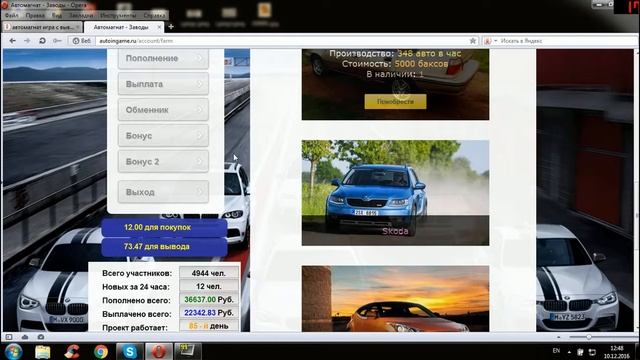Click the forward navigation arrow
The image size is (640, 360).
[x=27, y=41]
